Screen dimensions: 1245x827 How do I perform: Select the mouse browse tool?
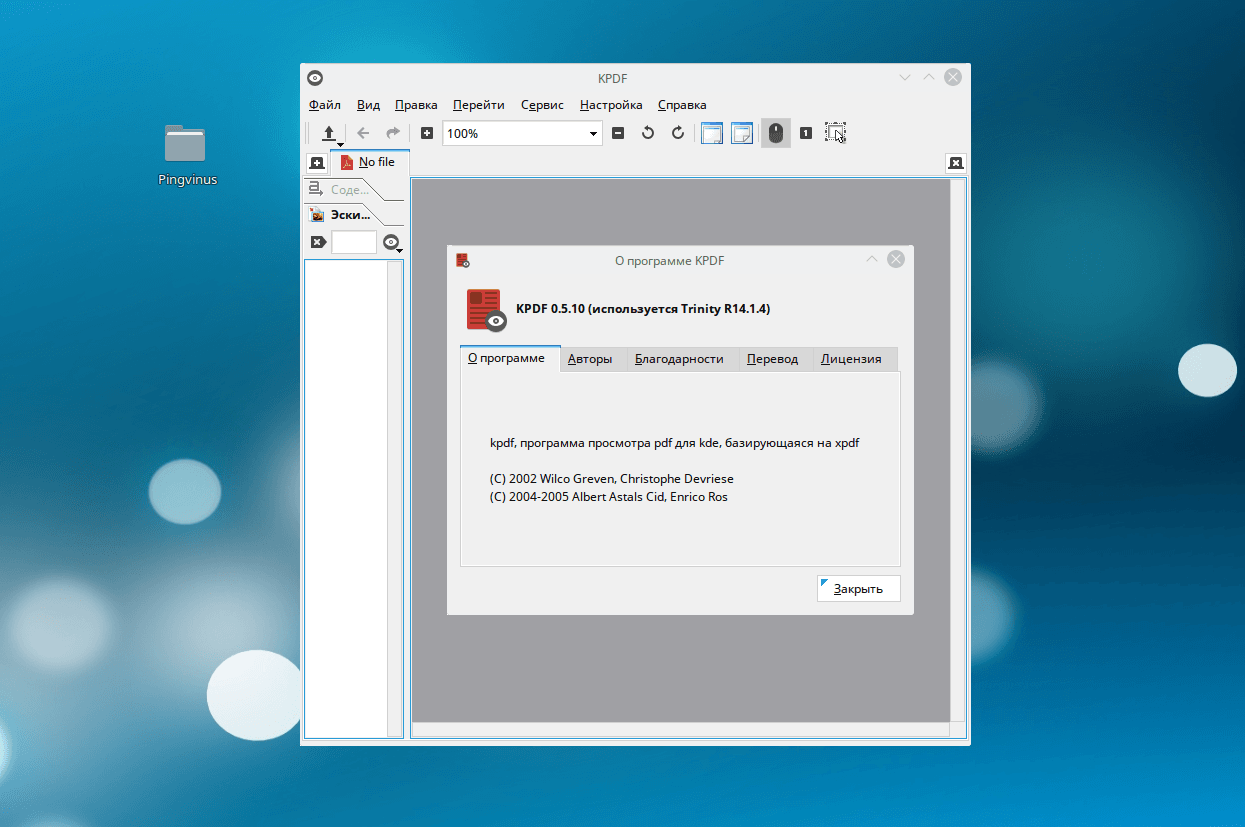pos(775,133)
